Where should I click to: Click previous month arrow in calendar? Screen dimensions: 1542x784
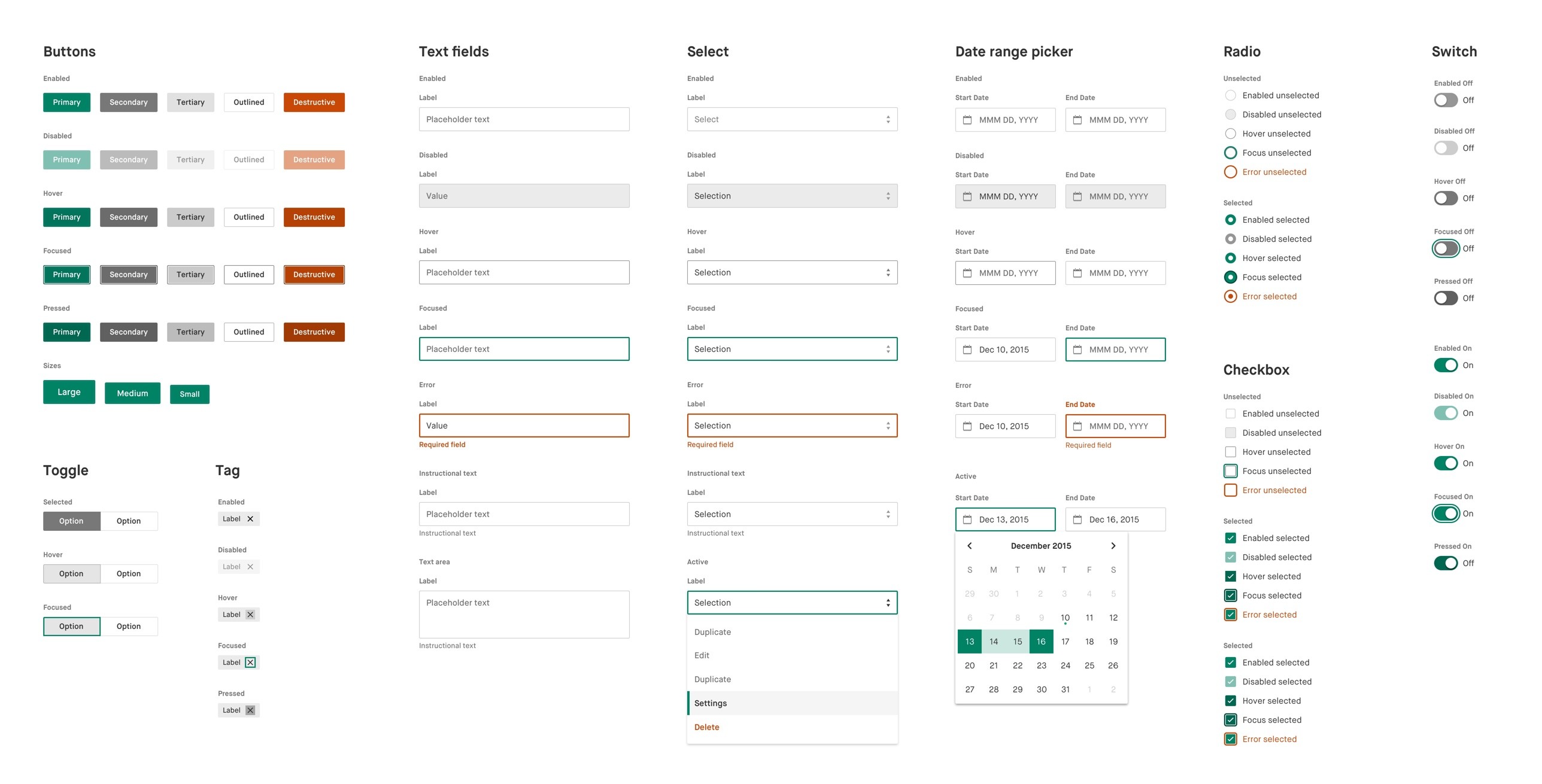tap(970, 546)
